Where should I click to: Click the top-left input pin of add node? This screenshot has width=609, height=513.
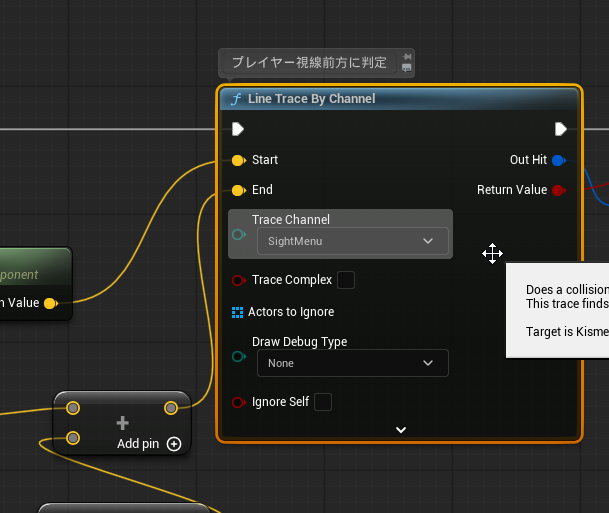tap(73, 408)
